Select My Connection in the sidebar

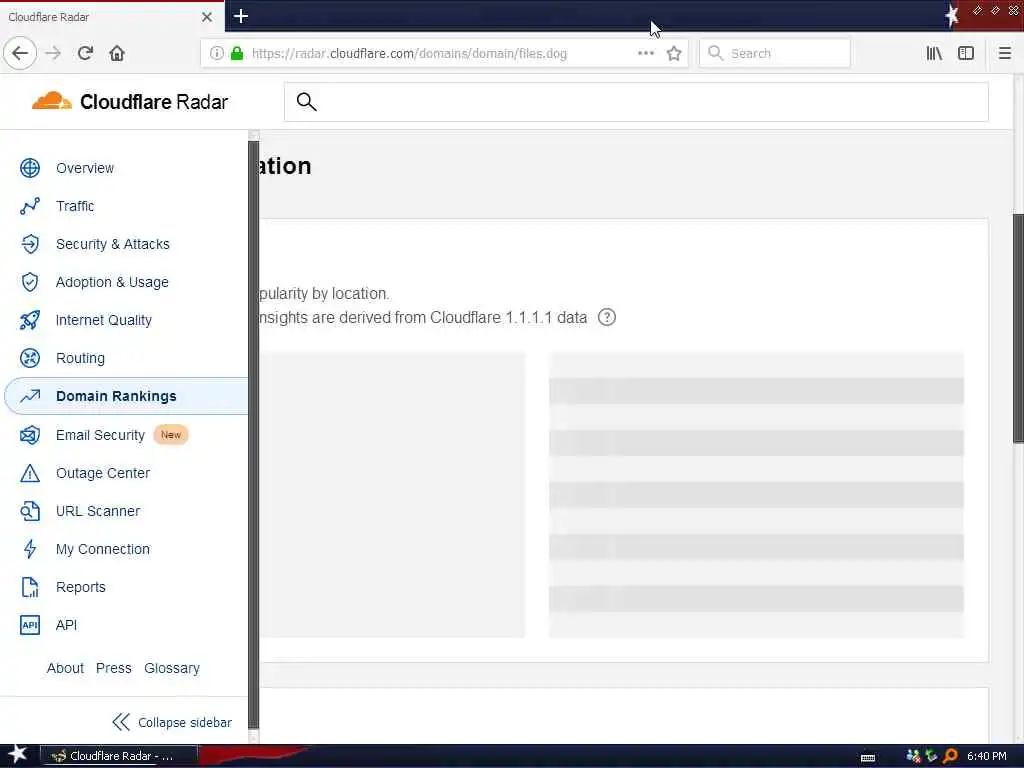click(x=103, y=549)
